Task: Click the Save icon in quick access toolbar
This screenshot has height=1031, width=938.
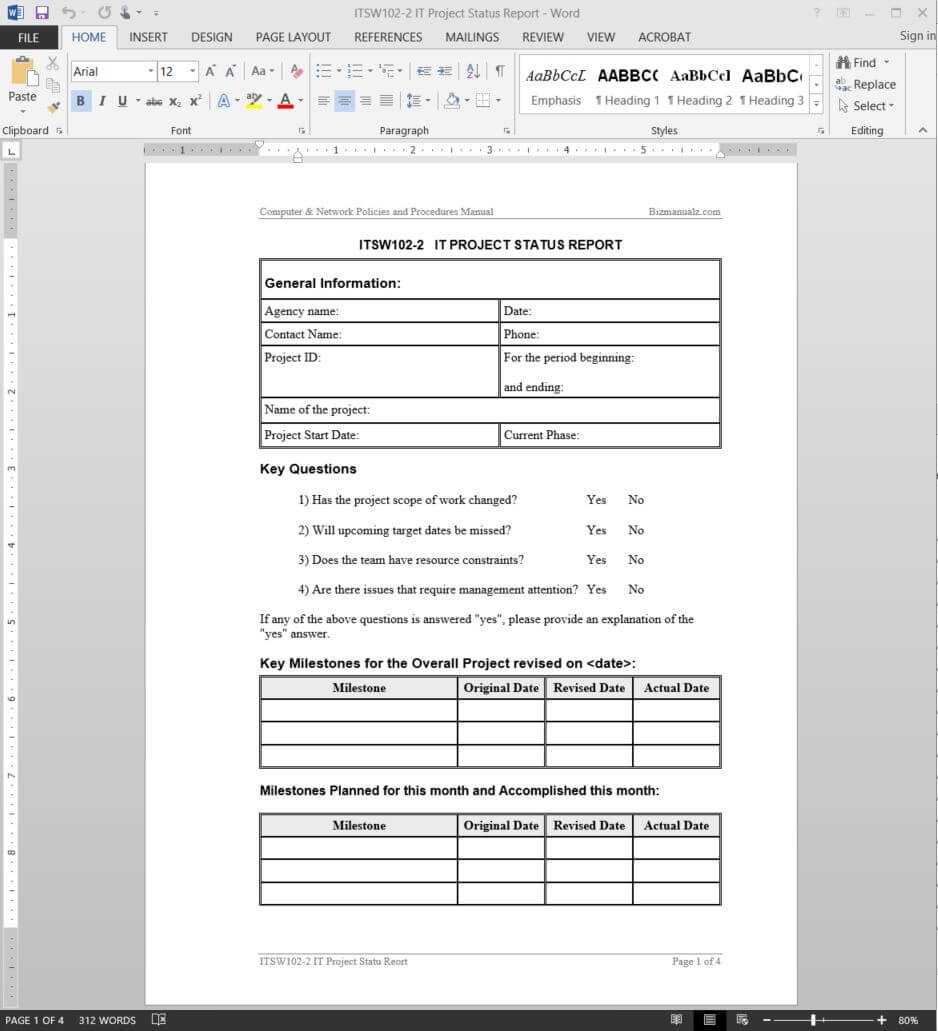Action: coord(42,13)
